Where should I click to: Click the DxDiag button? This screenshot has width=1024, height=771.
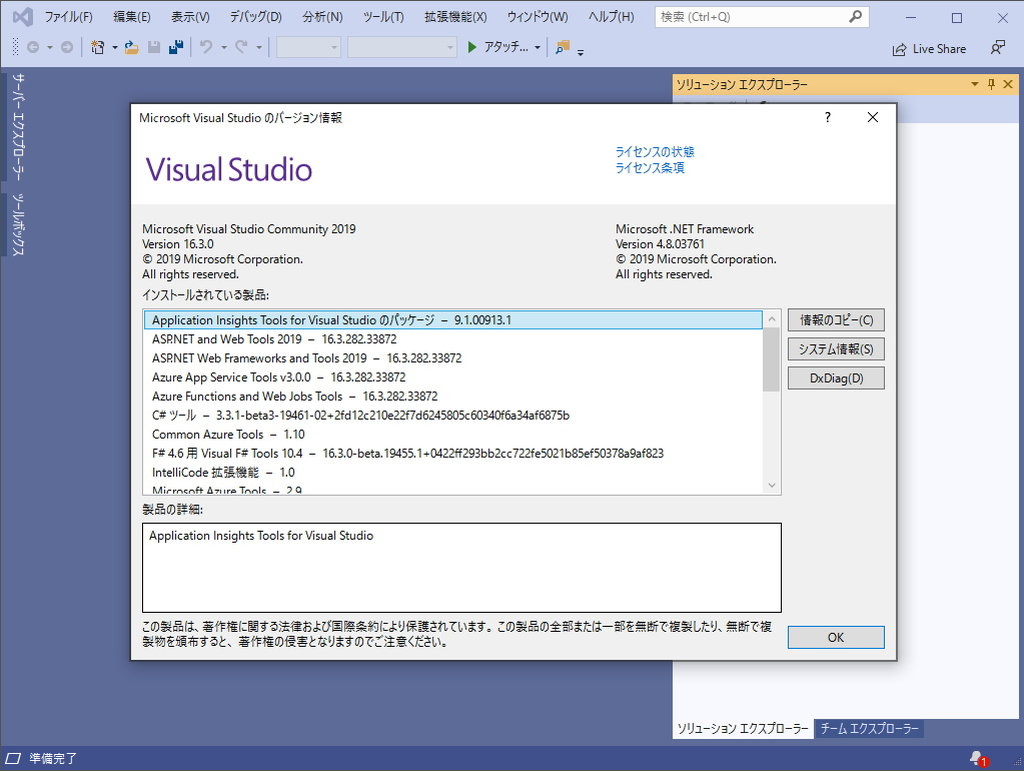pyautogui.click(x=835, y=377)
